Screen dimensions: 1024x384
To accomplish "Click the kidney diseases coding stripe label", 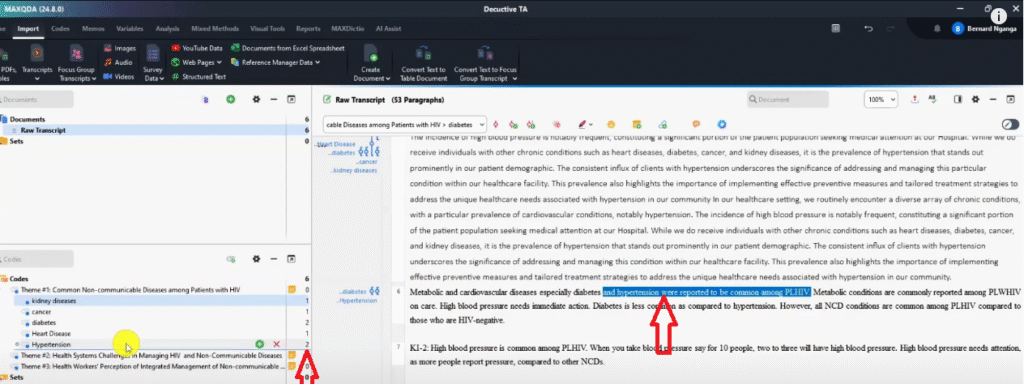I will 355,170.
